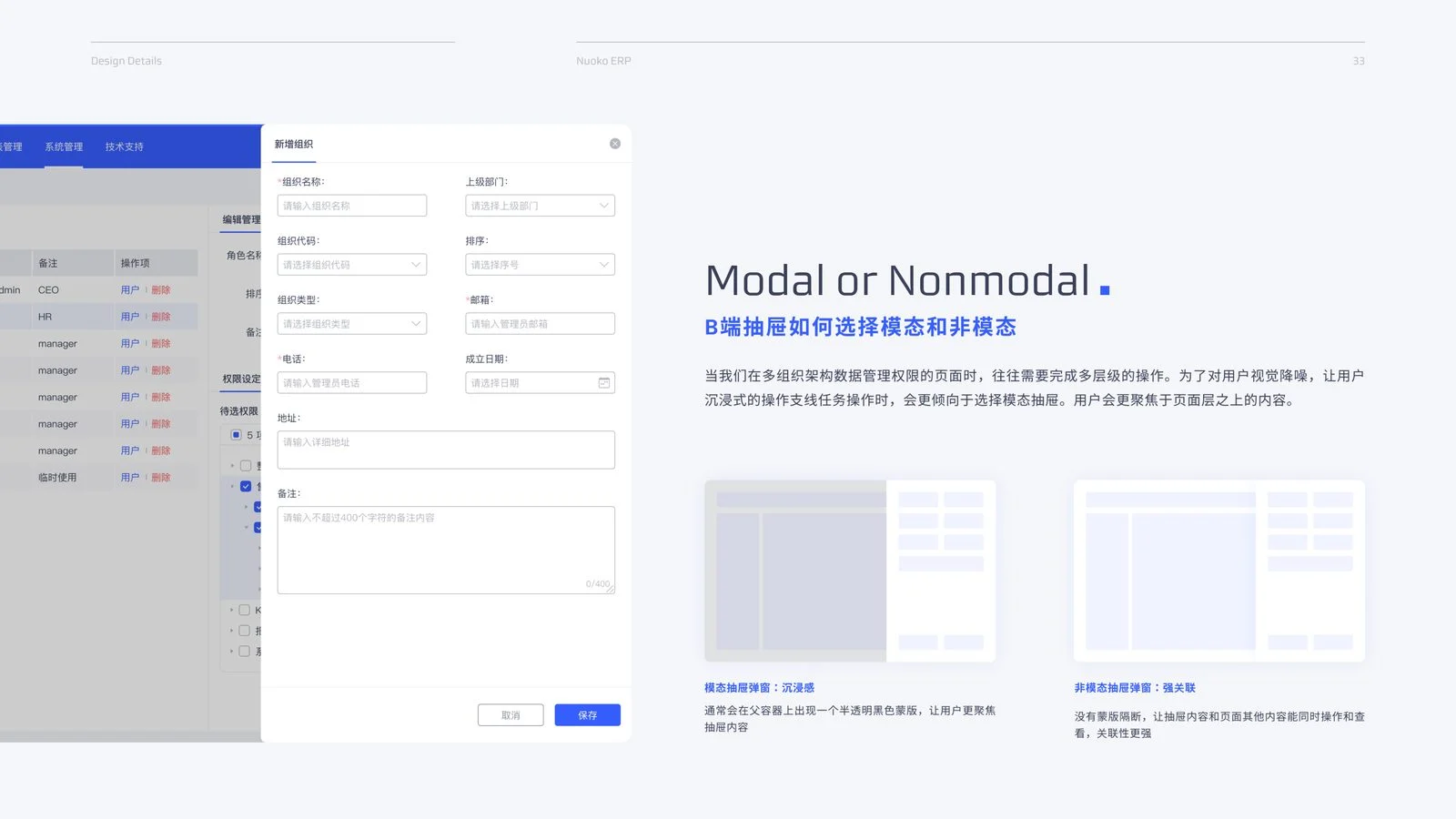
Task: Open the 组织类型 dropdown
Action: (x=352, y=324)
